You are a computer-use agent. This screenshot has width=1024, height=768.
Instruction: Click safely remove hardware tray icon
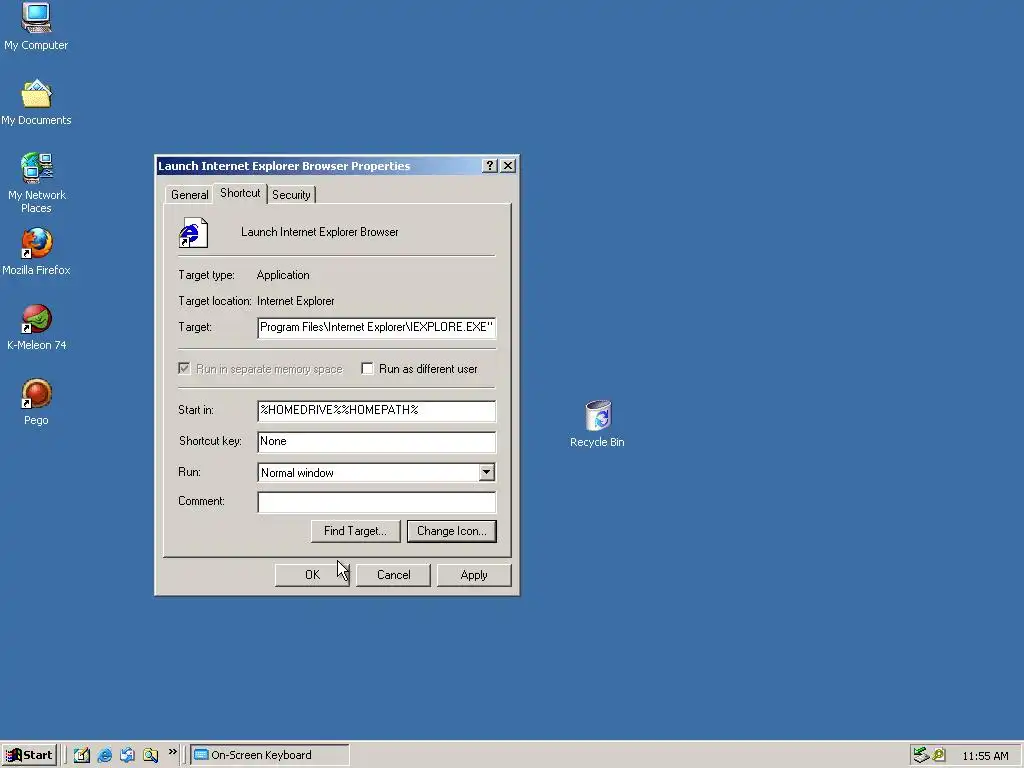pos(921,755)
